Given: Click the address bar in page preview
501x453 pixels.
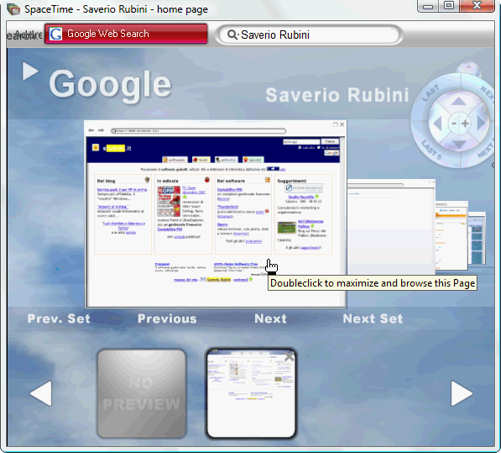Looking at the screenshot, I should pos(199,131).
